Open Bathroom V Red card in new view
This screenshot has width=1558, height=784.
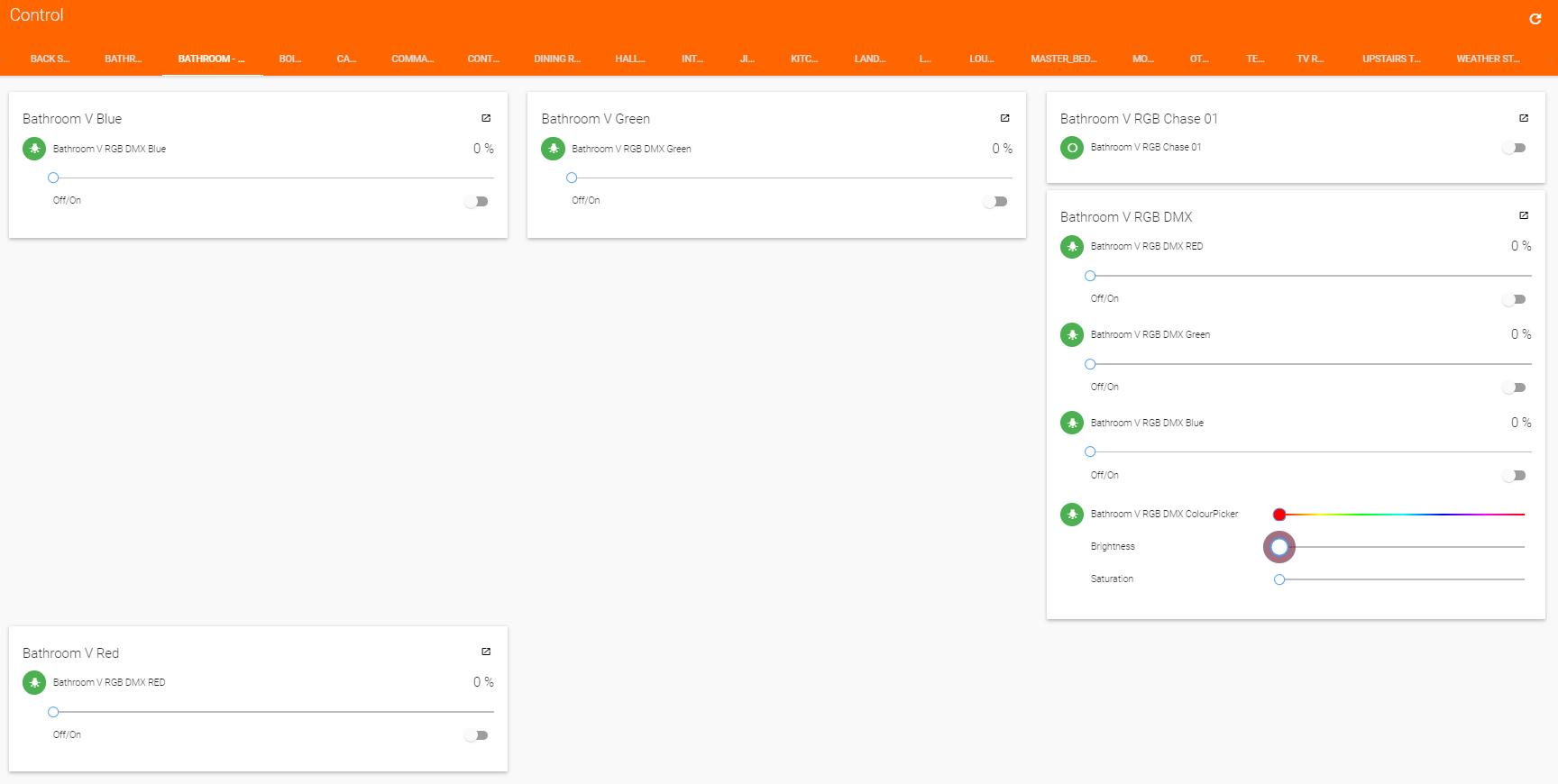(x=486, y=652)
